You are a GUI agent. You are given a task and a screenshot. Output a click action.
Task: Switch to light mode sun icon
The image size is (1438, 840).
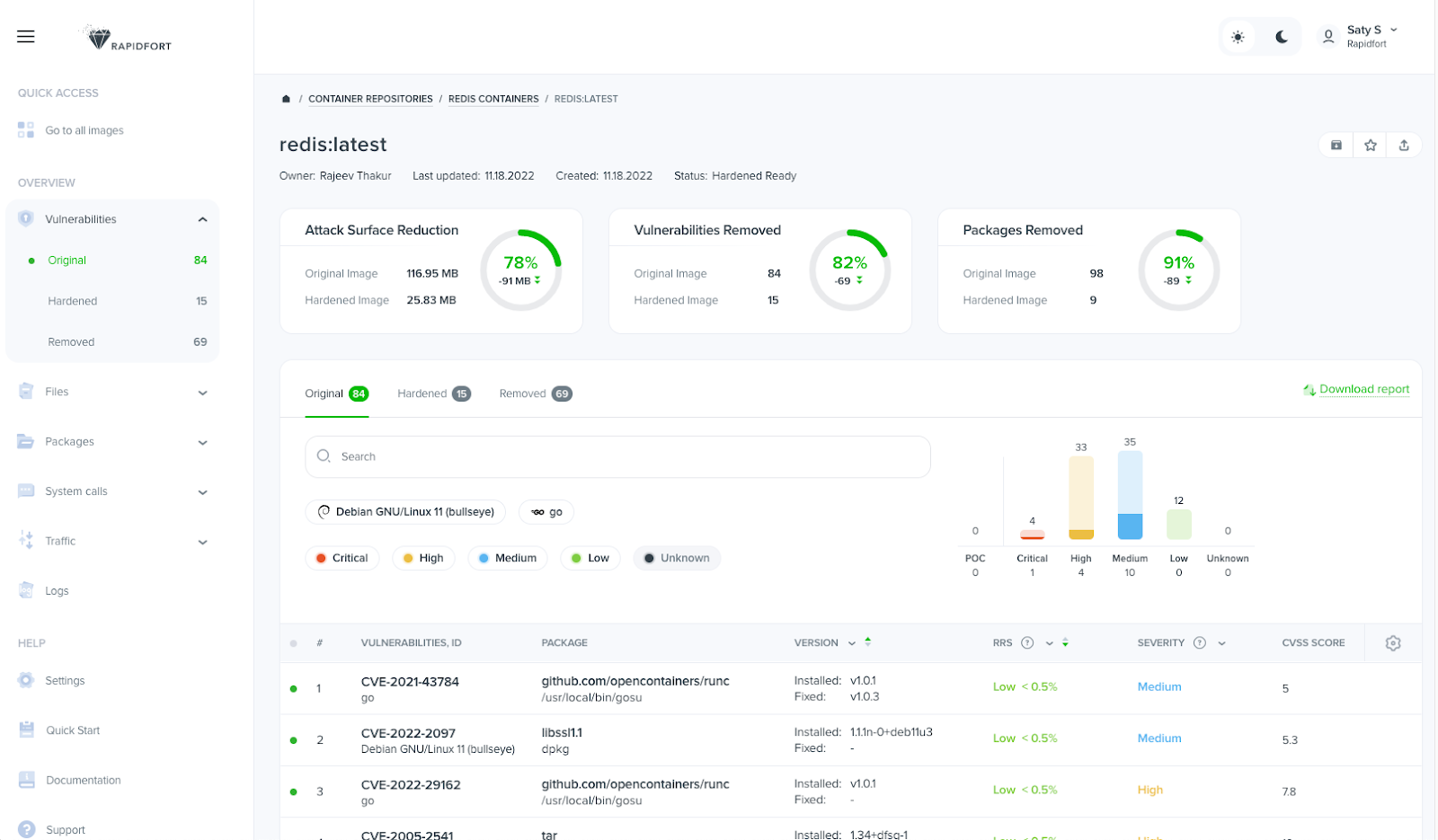[1238, 37]
